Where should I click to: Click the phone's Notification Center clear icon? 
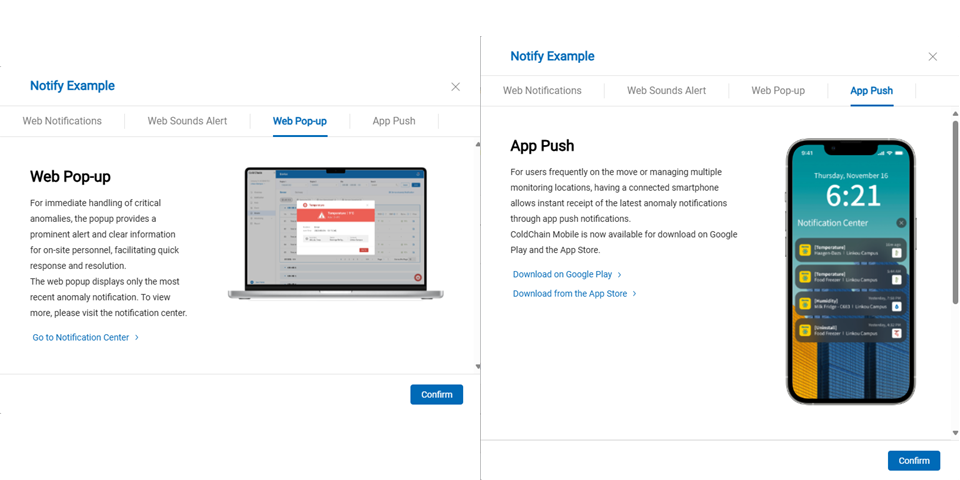901,223
